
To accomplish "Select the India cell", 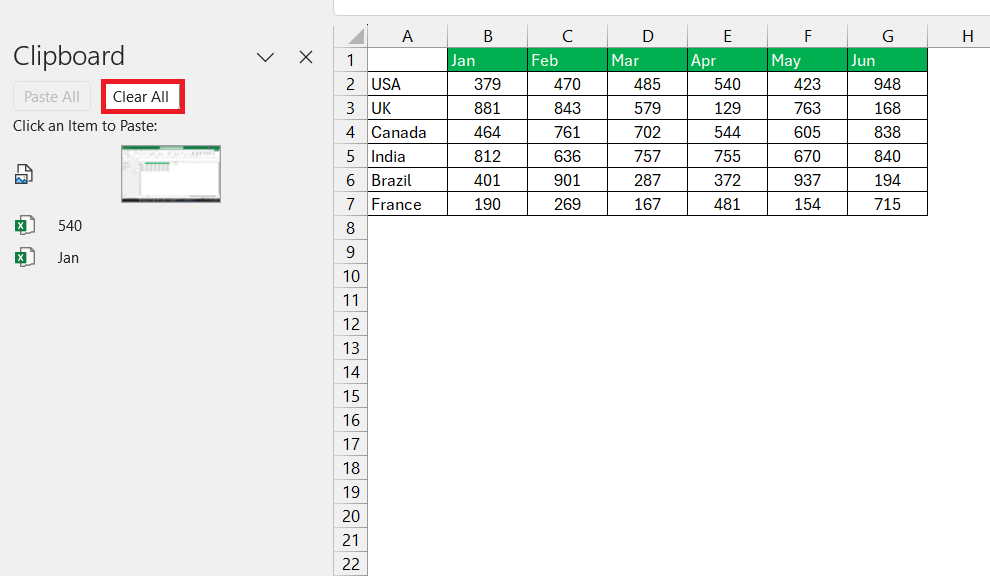I will coord(407,156).
